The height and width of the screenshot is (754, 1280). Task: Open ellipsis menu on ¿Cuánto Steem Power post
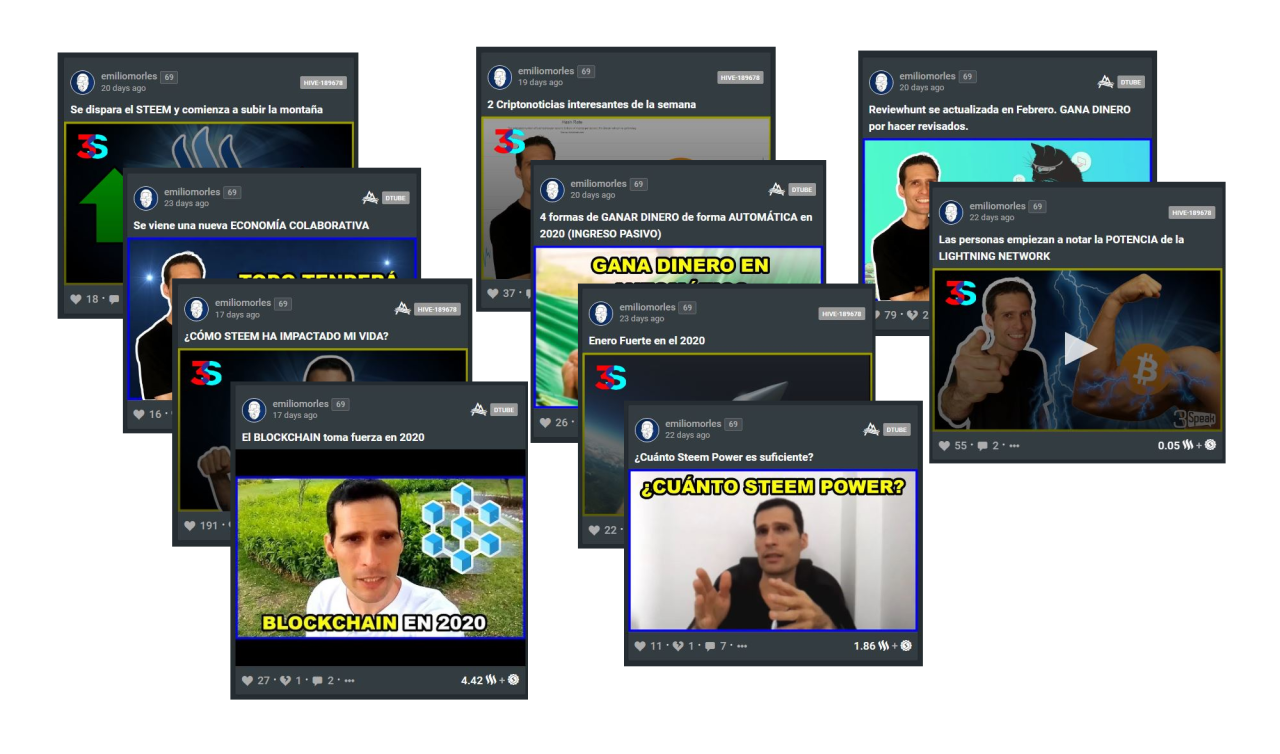coord(742,646)
